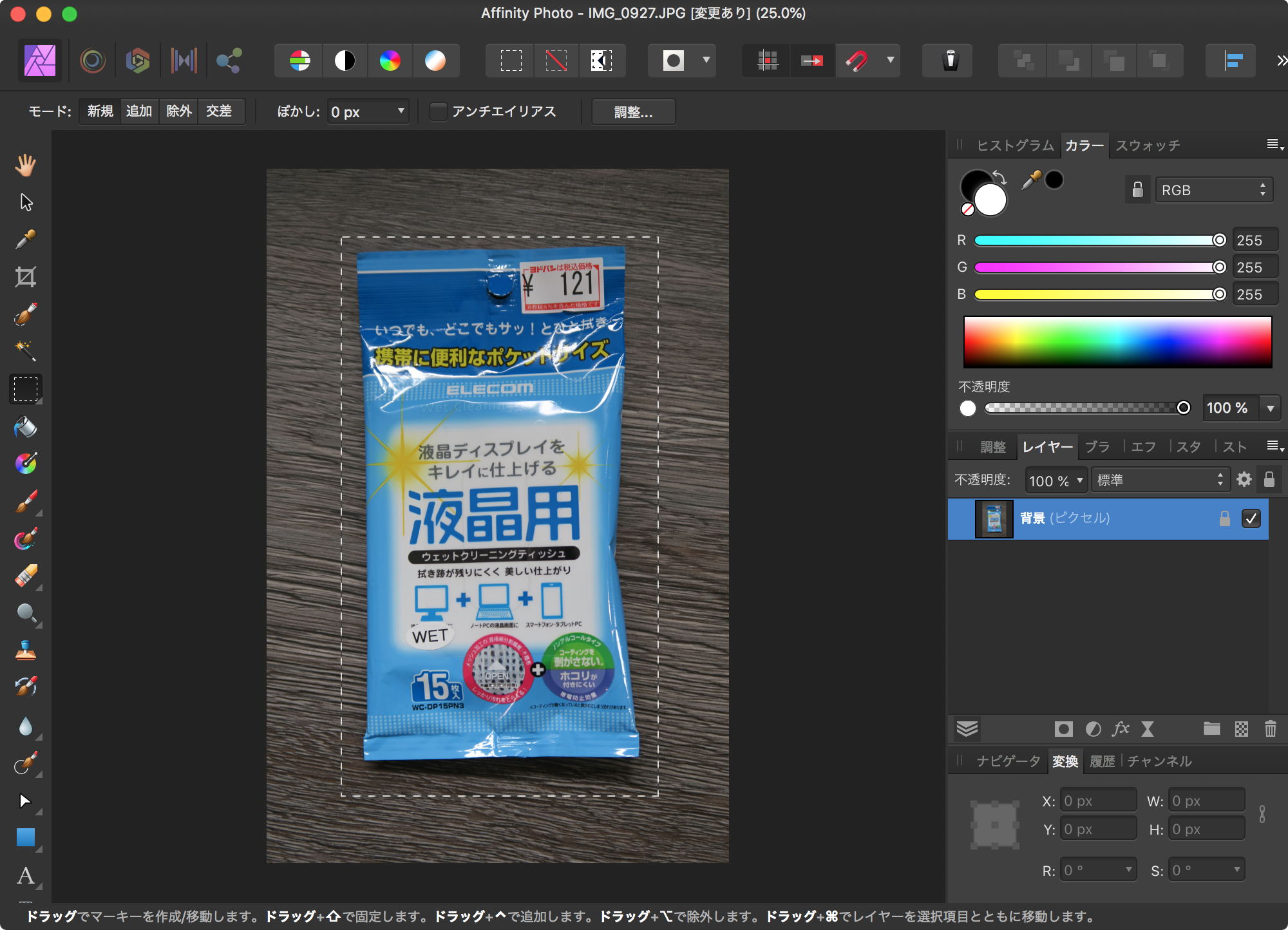Toggle the Force Pixel Alignment button
This screenshot has height=930, width=1288.
tap(766, 61)
